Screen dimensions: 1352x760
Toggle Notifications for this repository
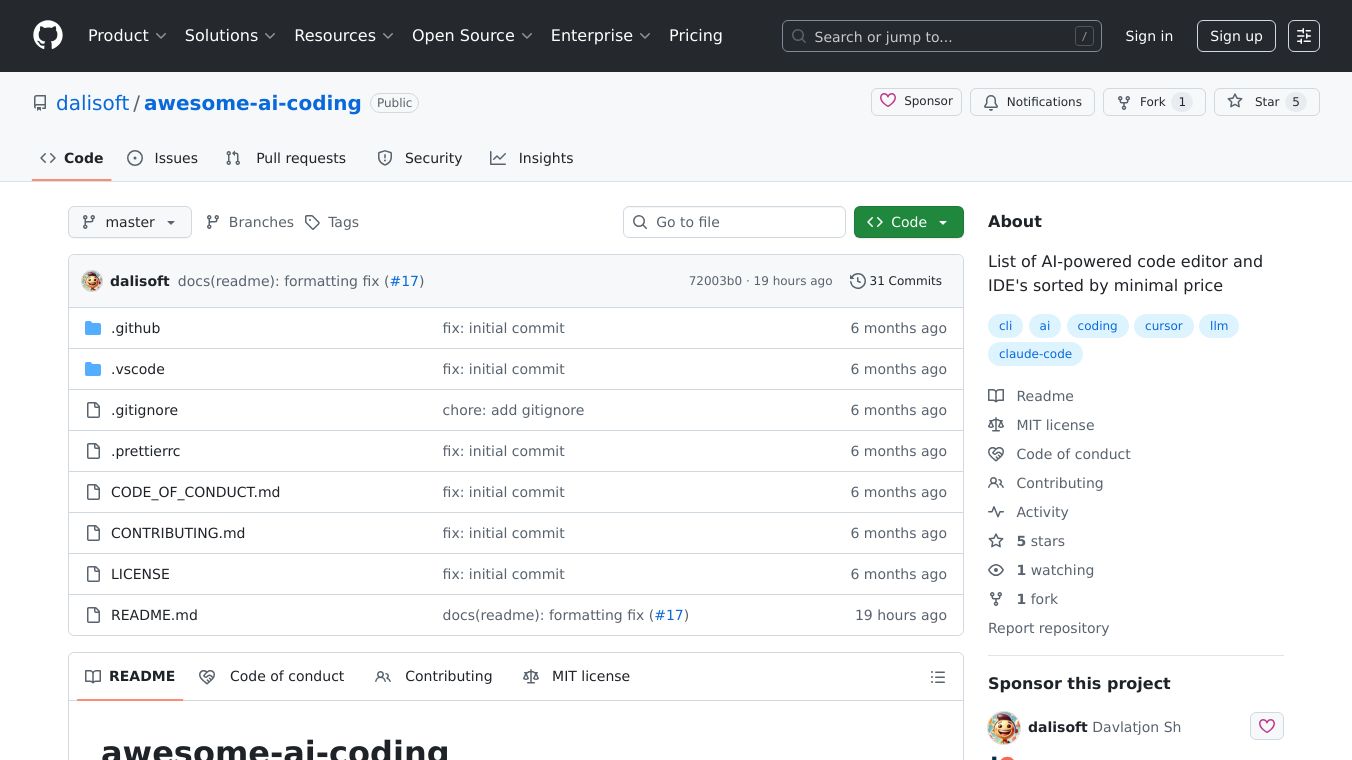(x=1032, y=102)
